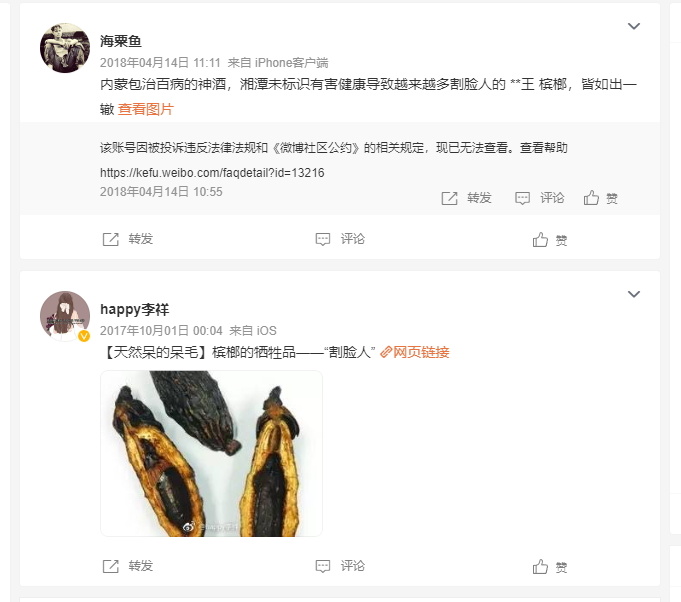Image resolution: width=681 pixels, height=602 pixels.
Task: Like 海栗鱼's post with thumbs-up icon
Action: [540, 239]
